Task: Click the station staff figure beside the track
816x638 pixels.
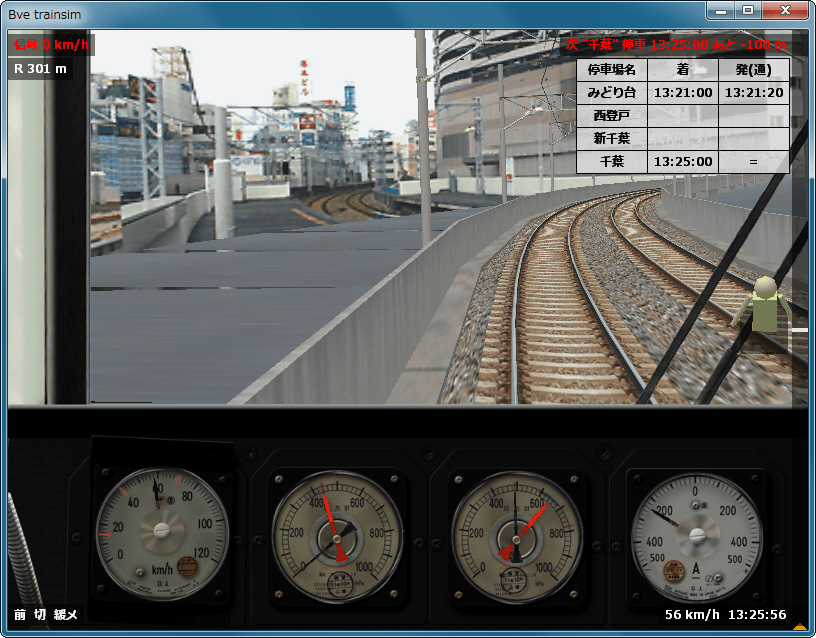Action: tap(765, 305)
